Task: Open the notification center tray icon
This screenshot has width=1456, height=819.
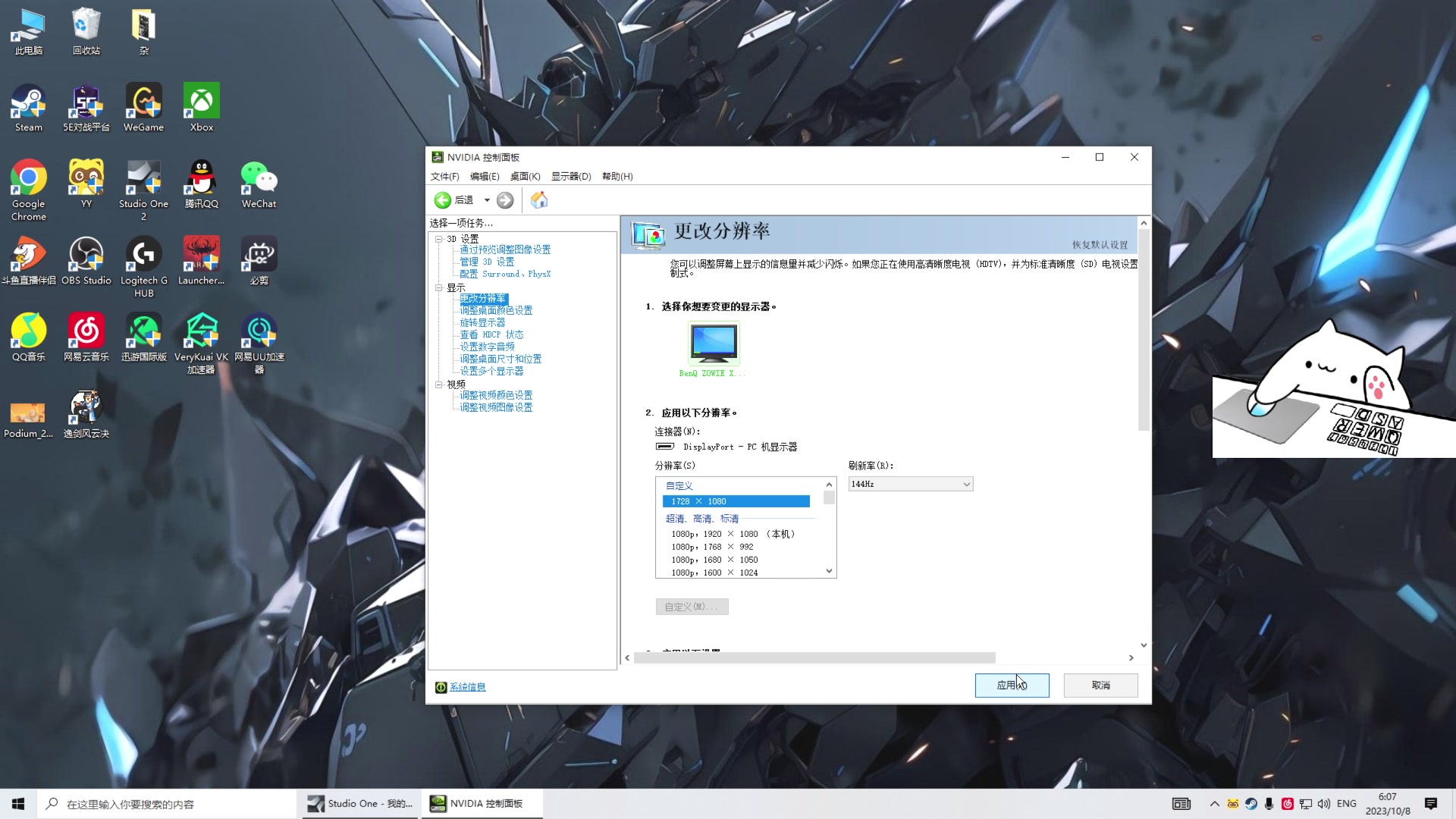Action: (x=1431, y=804)
